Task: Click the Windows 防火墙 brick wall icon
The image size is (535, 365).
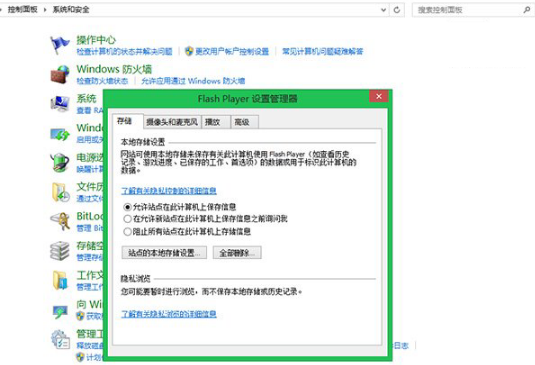Action: point(60,74)
